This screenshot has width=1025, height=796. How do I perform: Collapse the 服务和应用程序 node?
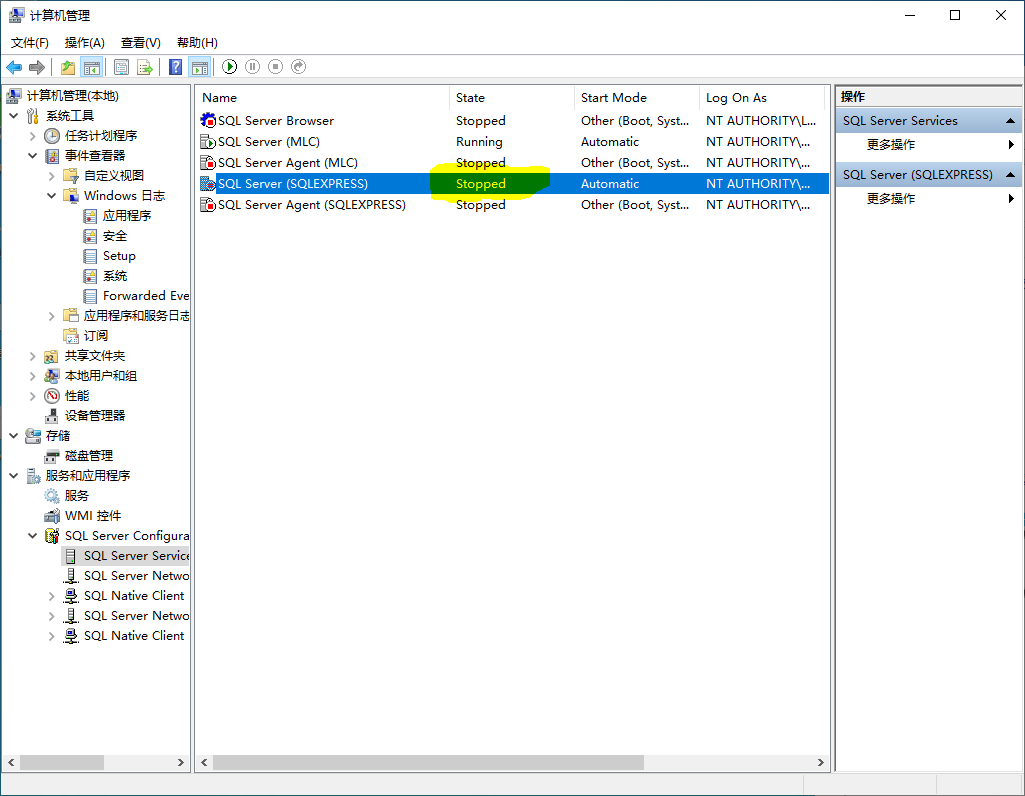tap(14, 475)
